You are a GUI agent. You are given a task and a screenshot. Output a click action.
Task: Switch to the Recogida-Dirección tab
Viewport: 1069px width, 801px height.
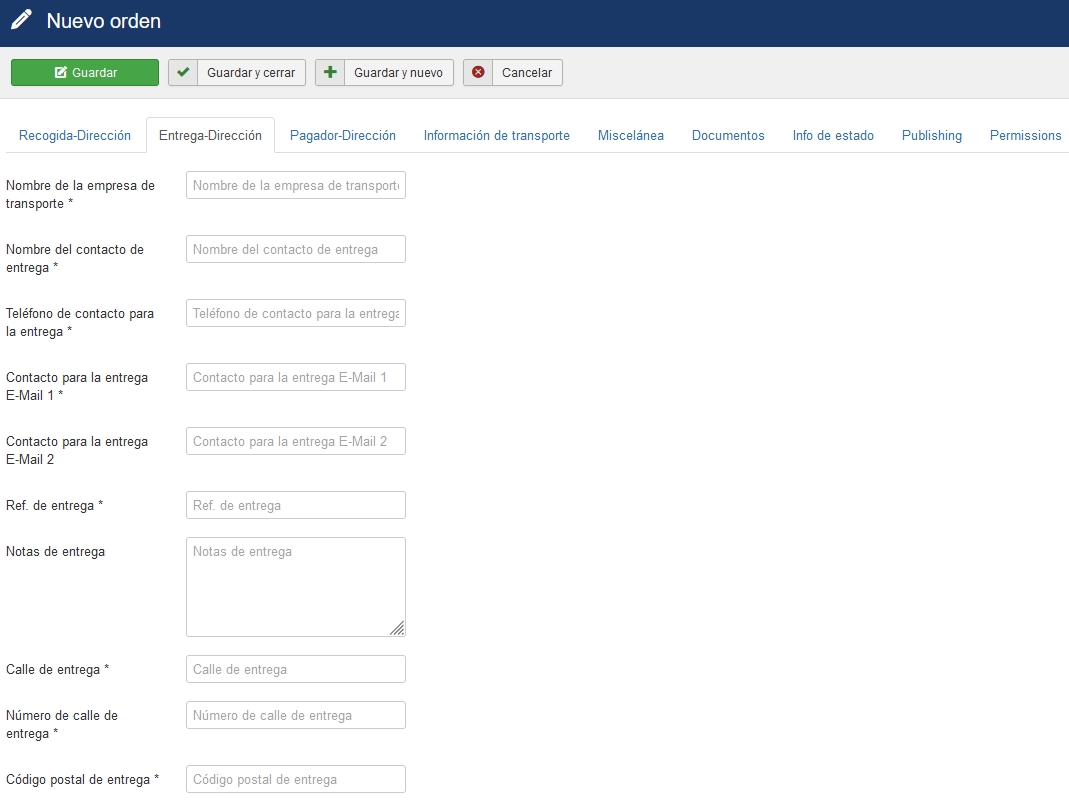coord(75,135)
